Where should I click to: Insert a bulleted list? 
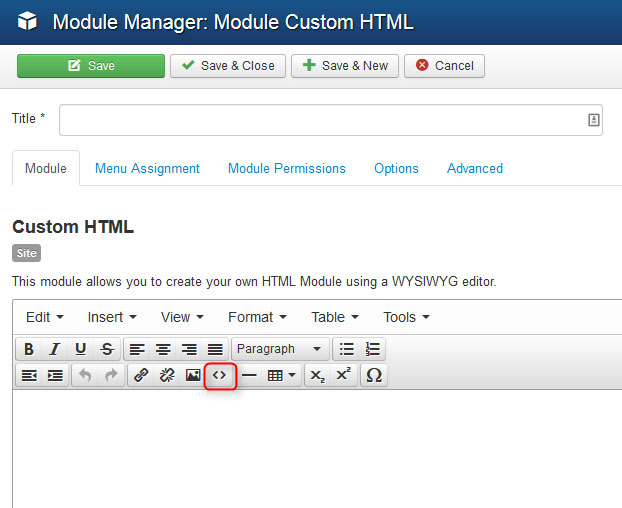point(347,349)
